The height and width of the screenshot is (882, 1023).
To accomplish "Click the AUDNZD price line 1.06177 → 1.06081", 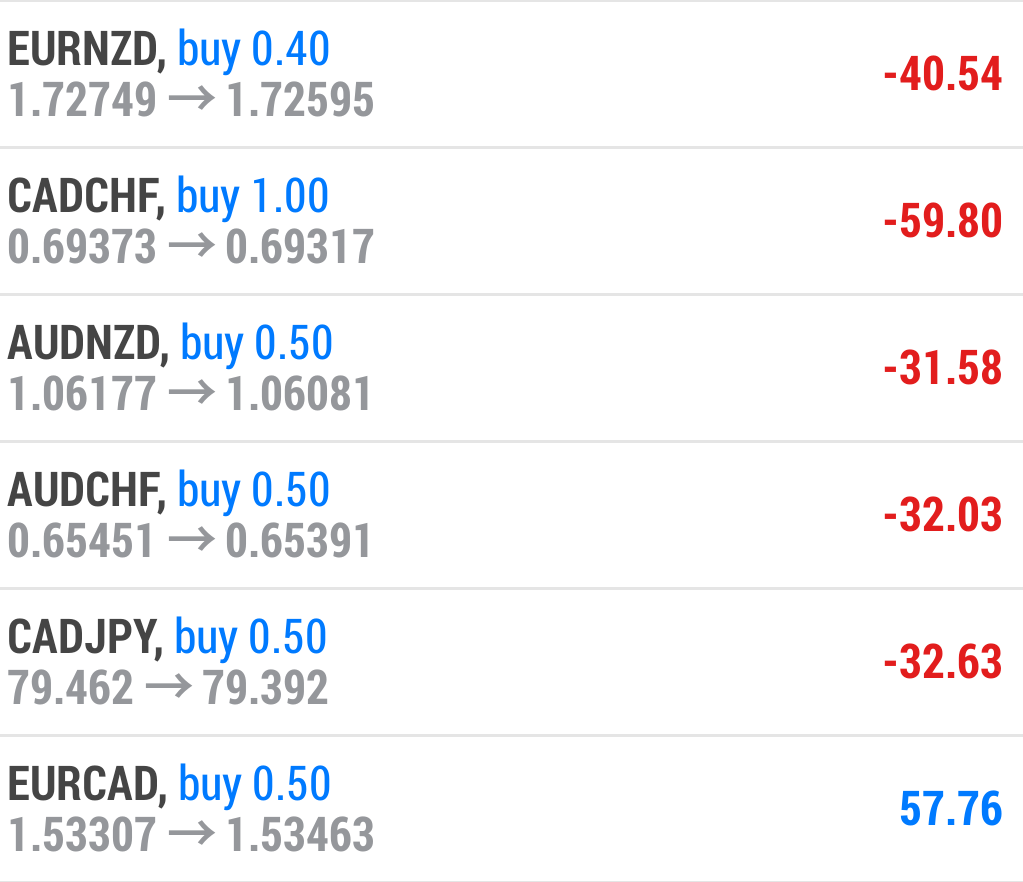I will (191, 394).
